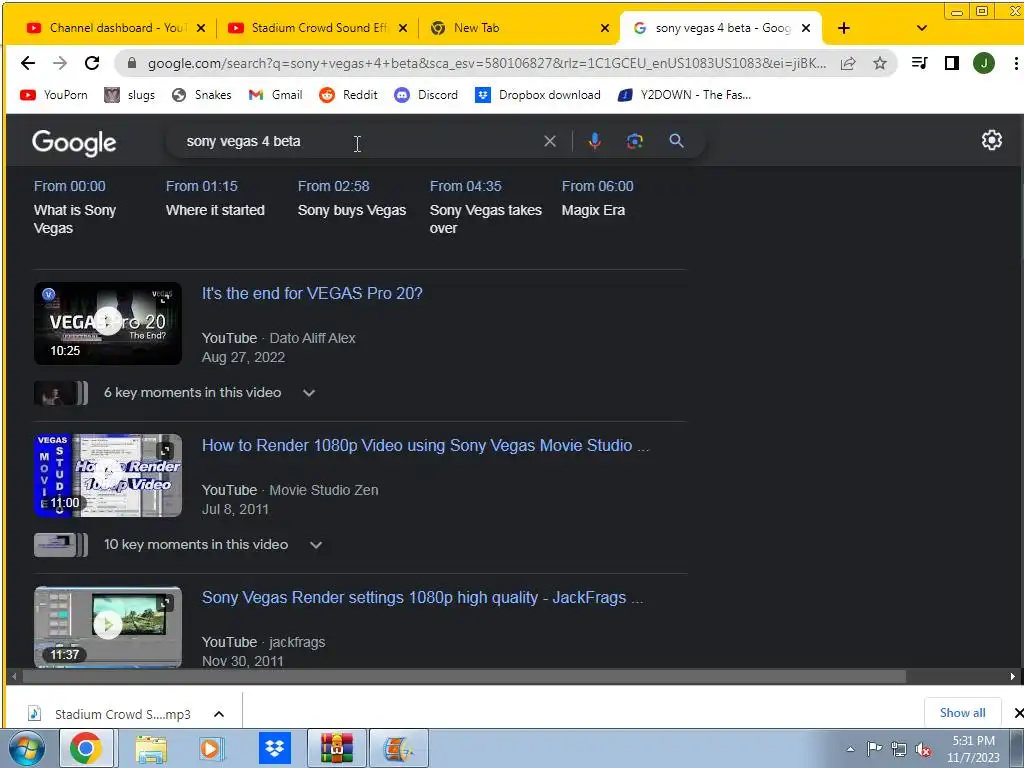
Task: Launch Chrome from the taskbar
Action: [86, 748]
